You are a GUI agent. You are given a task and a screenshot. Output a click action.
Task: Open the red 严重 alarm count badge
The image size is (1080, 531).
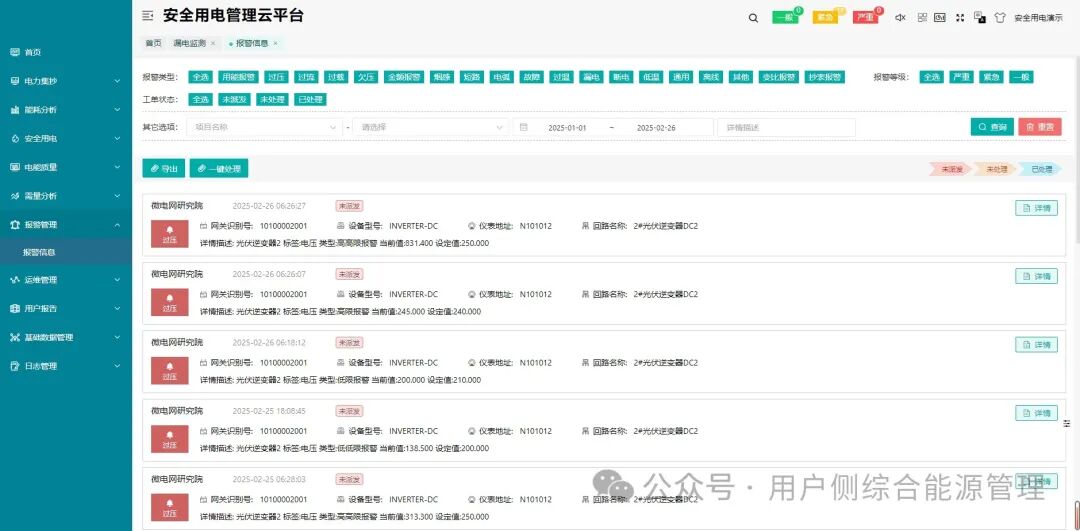click(x=866, y=18)
